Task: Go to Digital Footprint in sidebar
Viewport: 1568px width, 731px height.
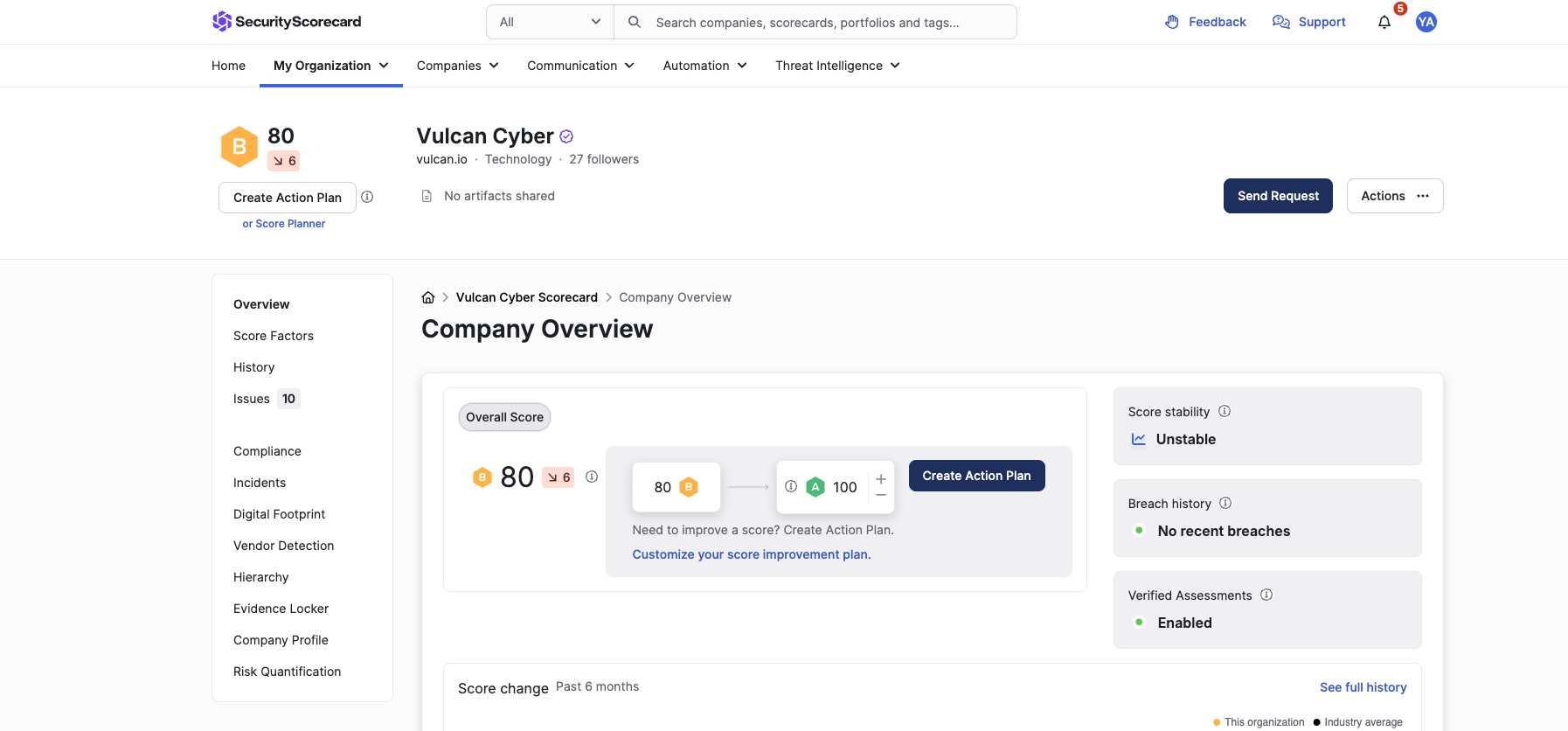Action: point(279,514)
